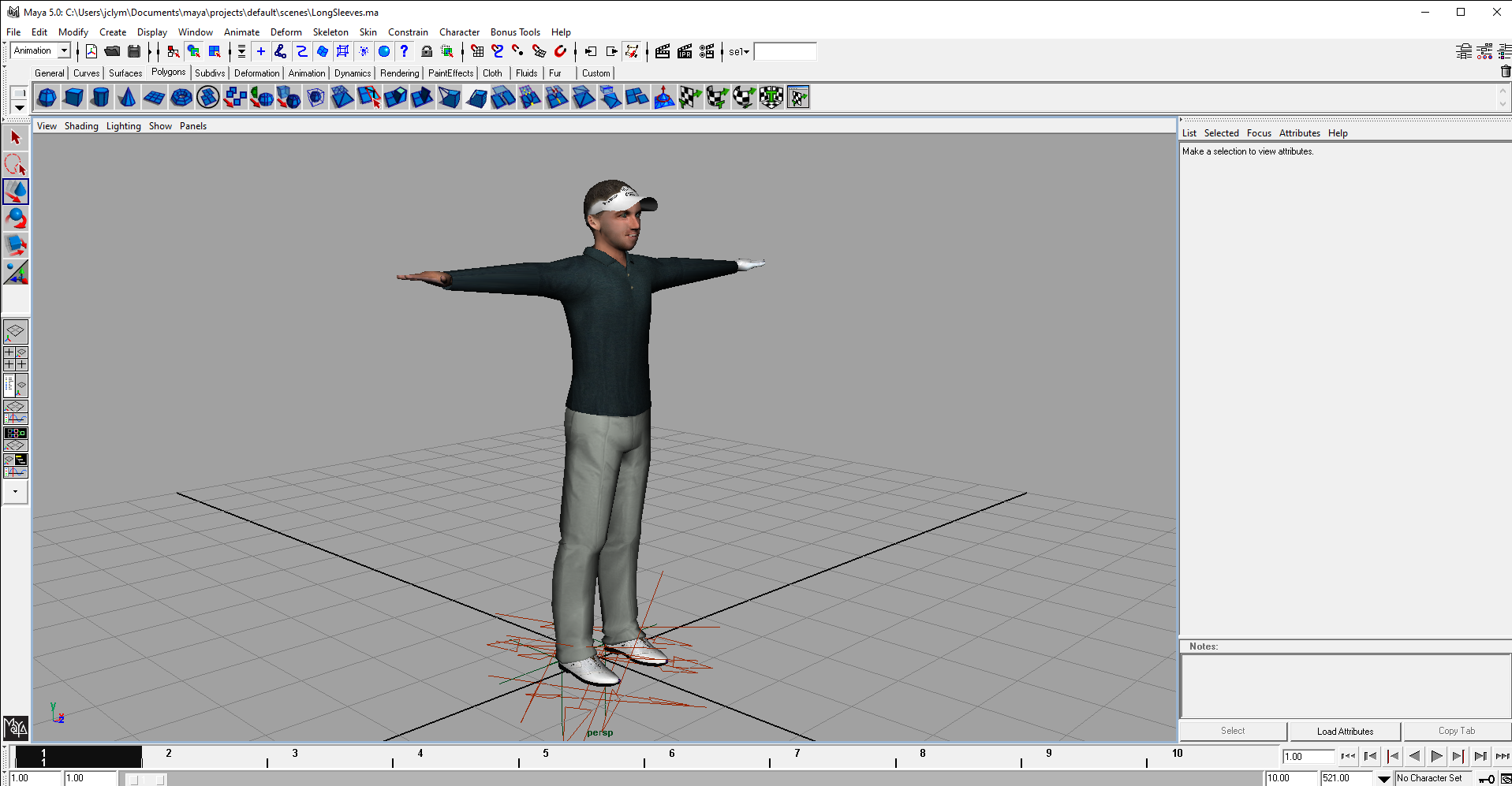Click the IPR render icon
This screenshot has height=786, width=1512.
[x=685, y=52]
